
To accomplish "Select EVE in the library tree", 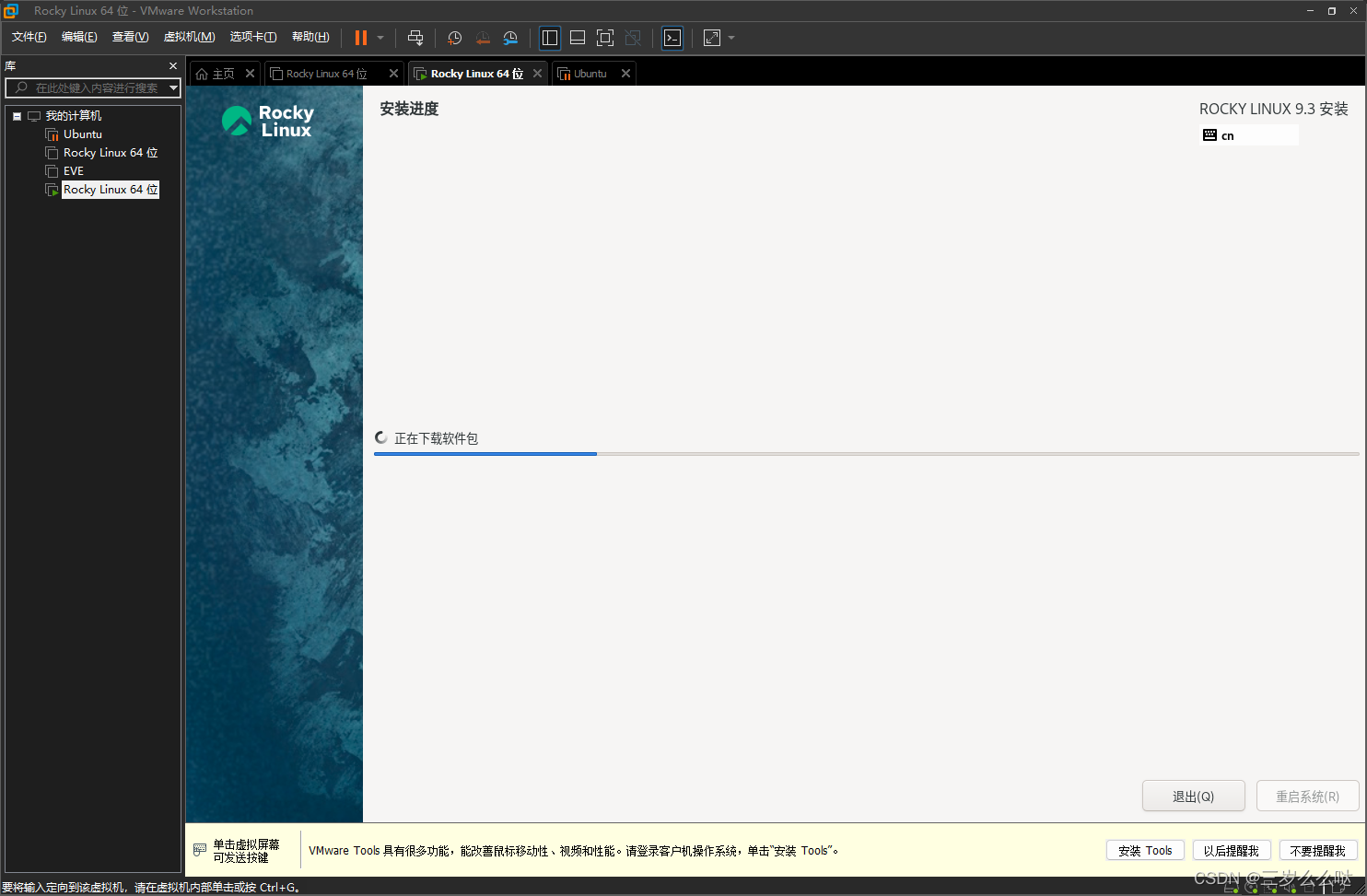I will tap(74, 171).
